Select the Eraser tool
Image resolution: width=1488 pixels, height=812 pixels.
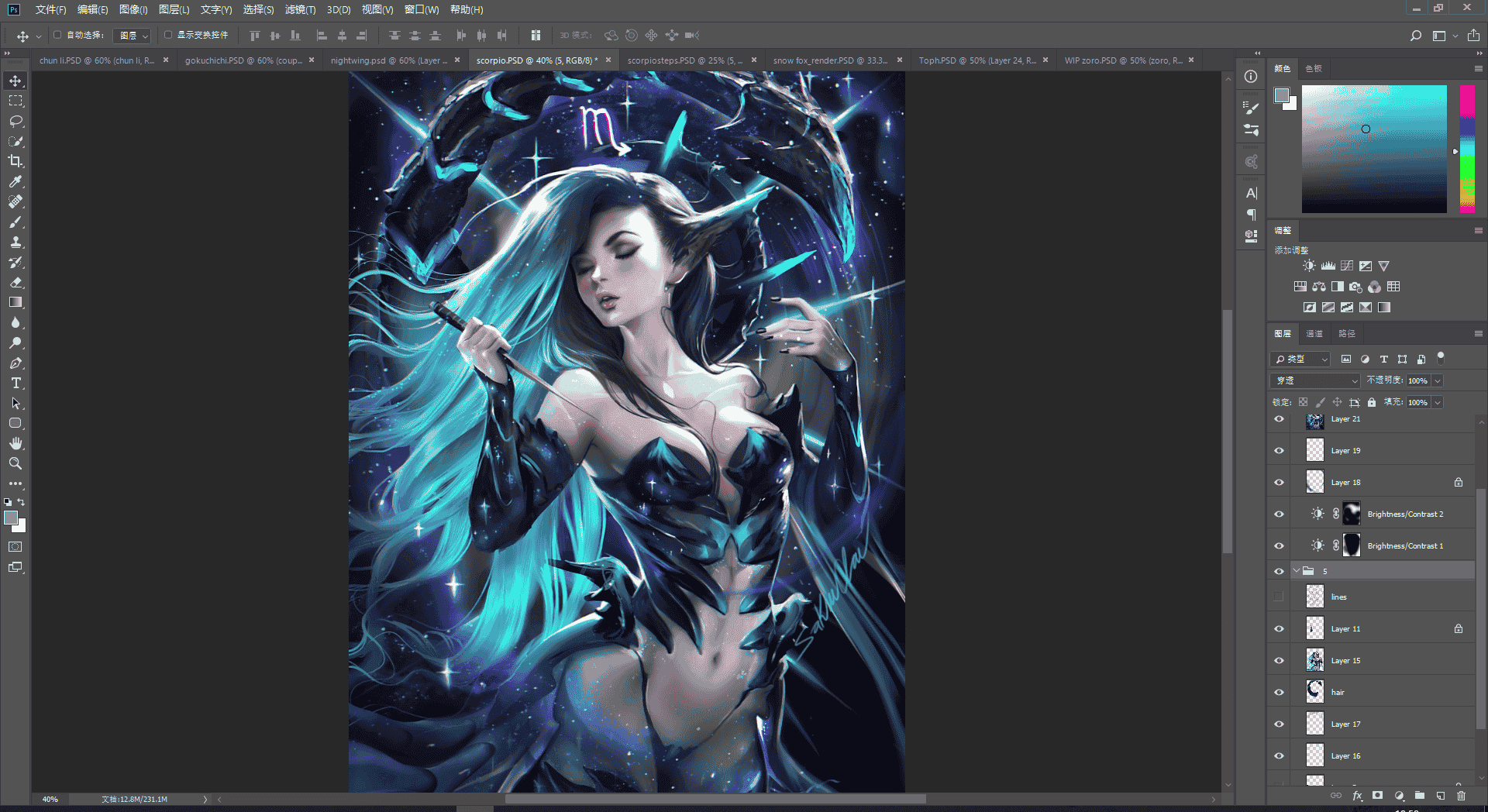click(15, 283)
